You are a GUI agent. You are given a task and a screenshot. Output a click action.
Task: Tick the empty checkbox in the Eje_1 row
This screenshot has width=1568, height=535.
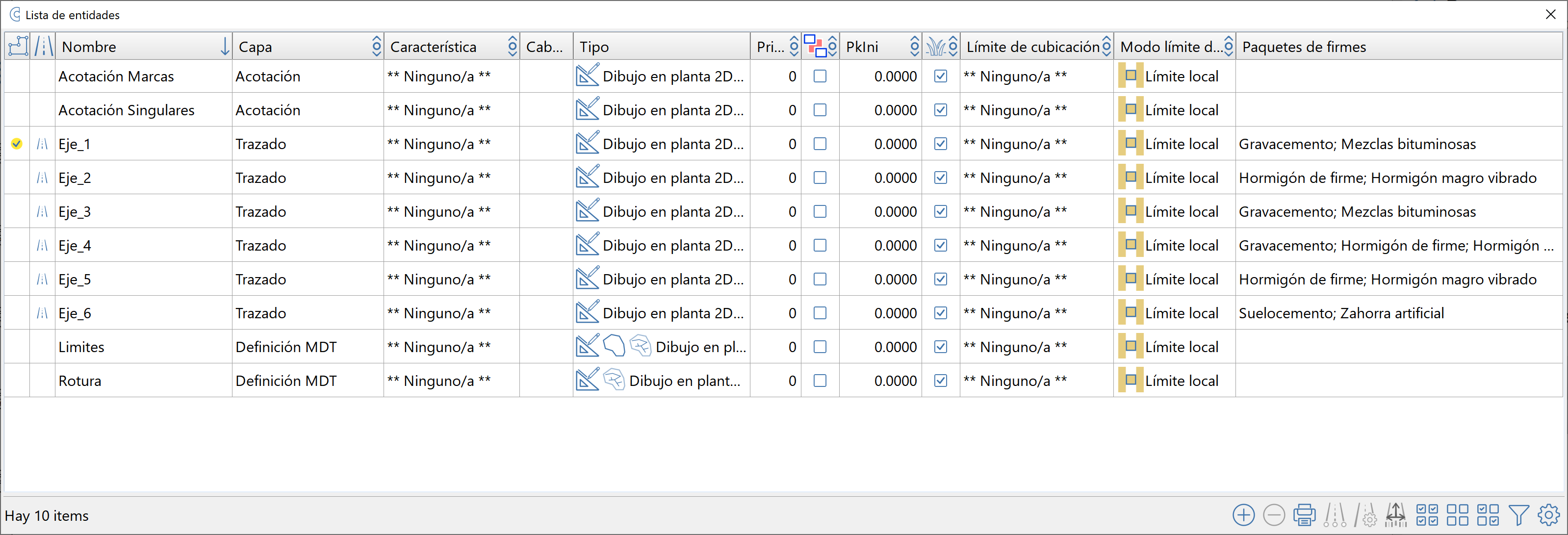point(820,144)
